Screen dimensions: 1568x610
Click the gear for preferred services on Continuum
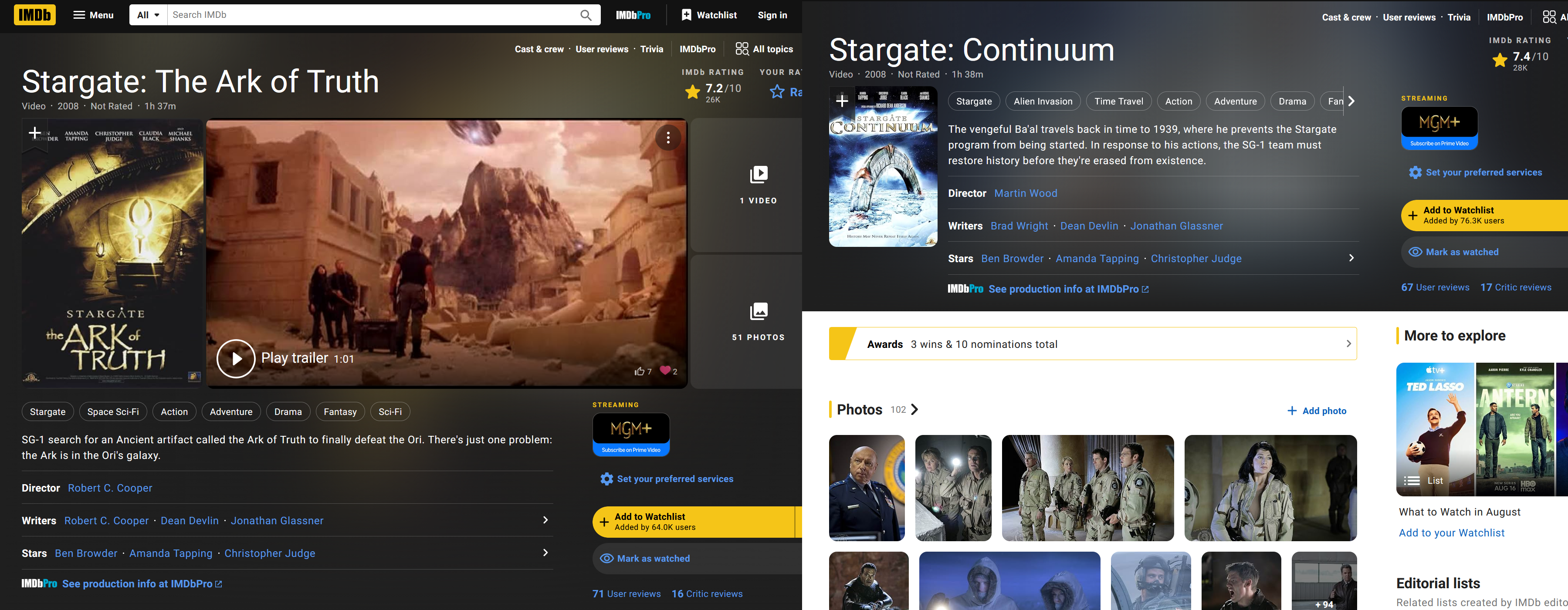1415,172
